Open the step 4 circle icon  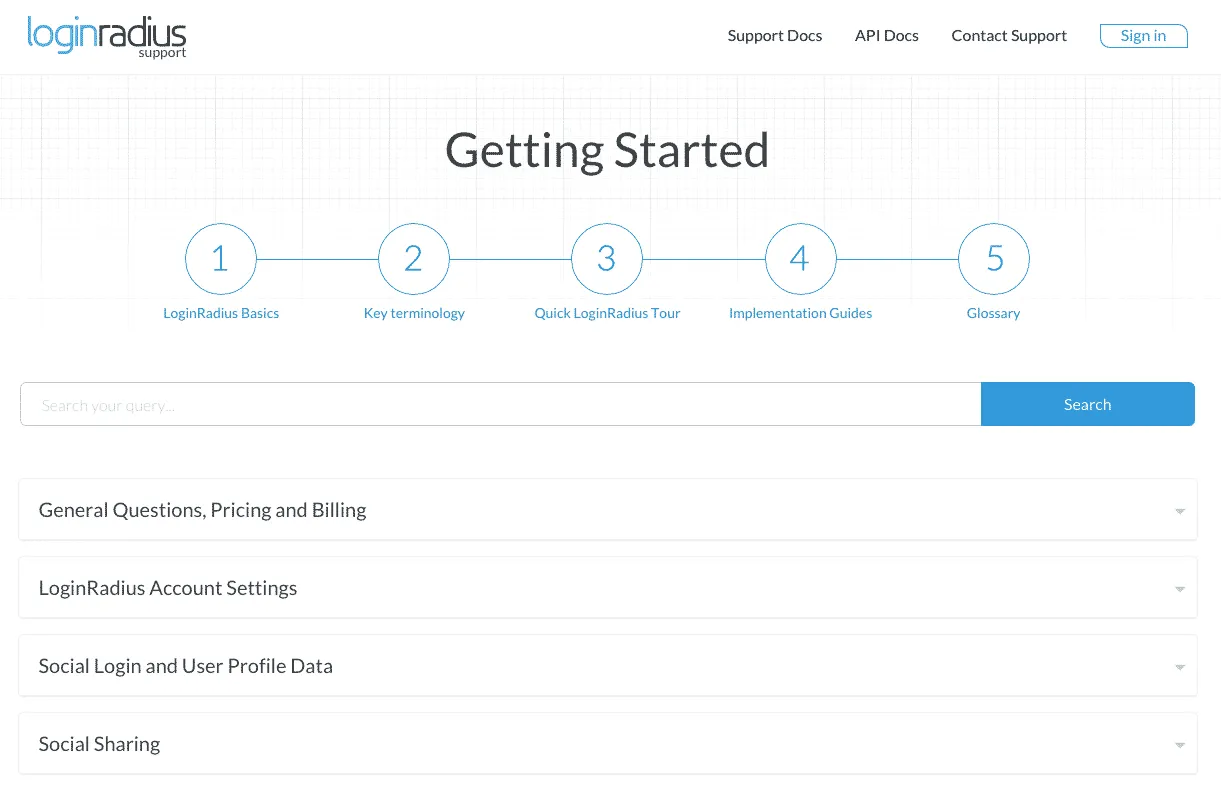[x=800, y=259]
